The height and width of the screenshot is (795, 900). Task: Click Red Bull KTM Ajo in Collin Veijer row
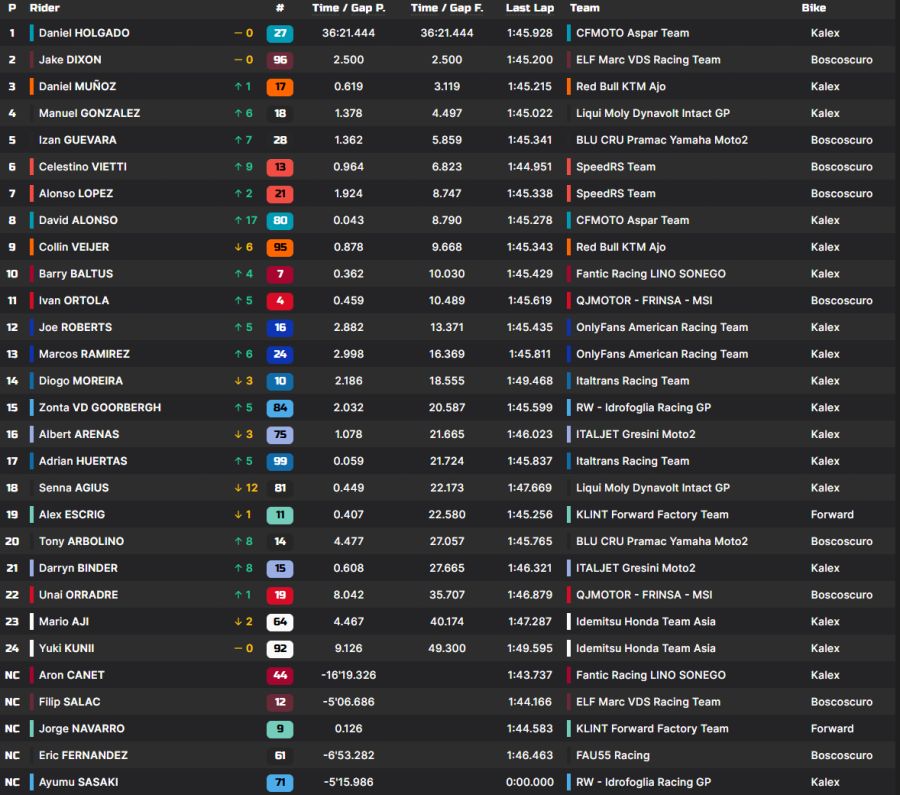[621, 247]
